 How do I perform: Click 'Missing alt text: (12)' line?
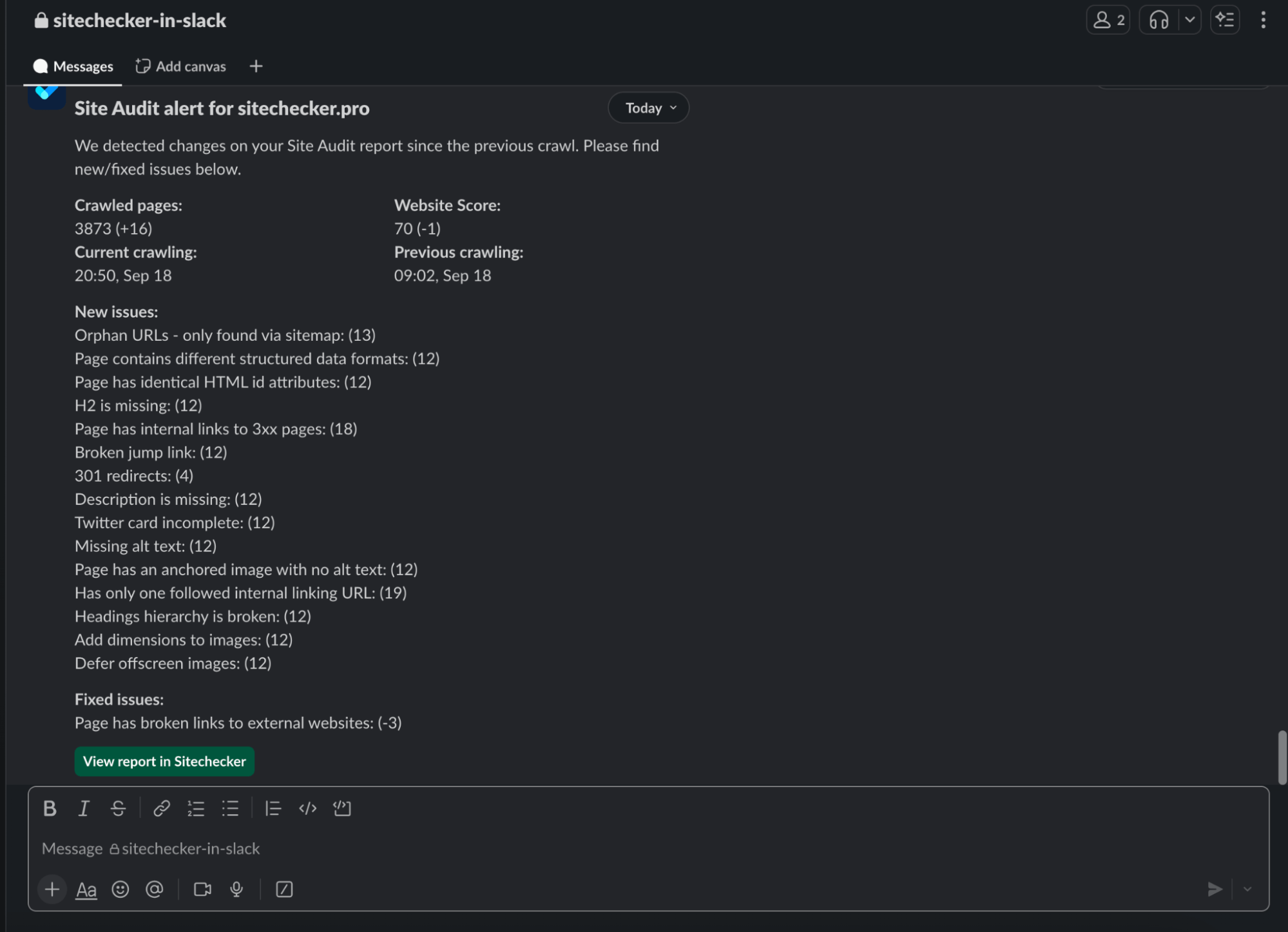point(146,546)
